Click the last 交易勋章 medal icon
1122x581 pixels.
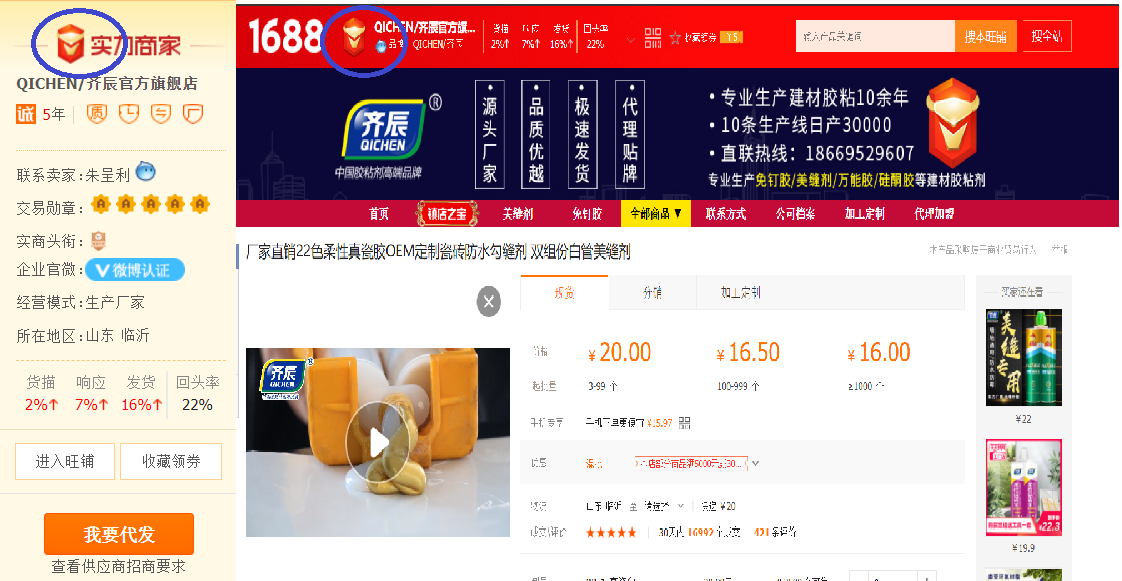[200, 205]
